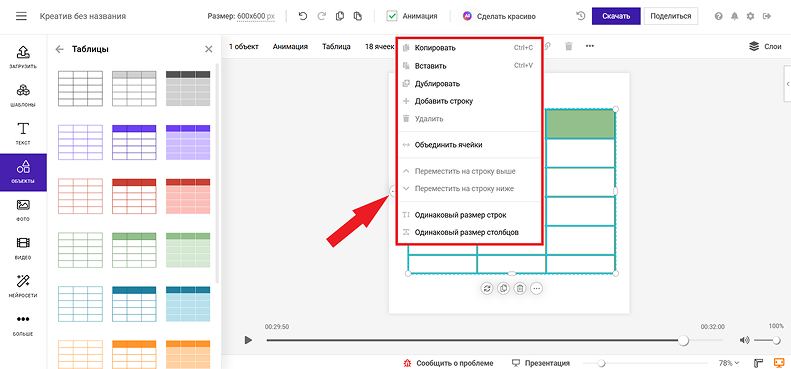Toggle the ruler icon in bottom bar
The height and width of the screenshot is (369, 791).
pyautogui.click(x=758, y=363)
